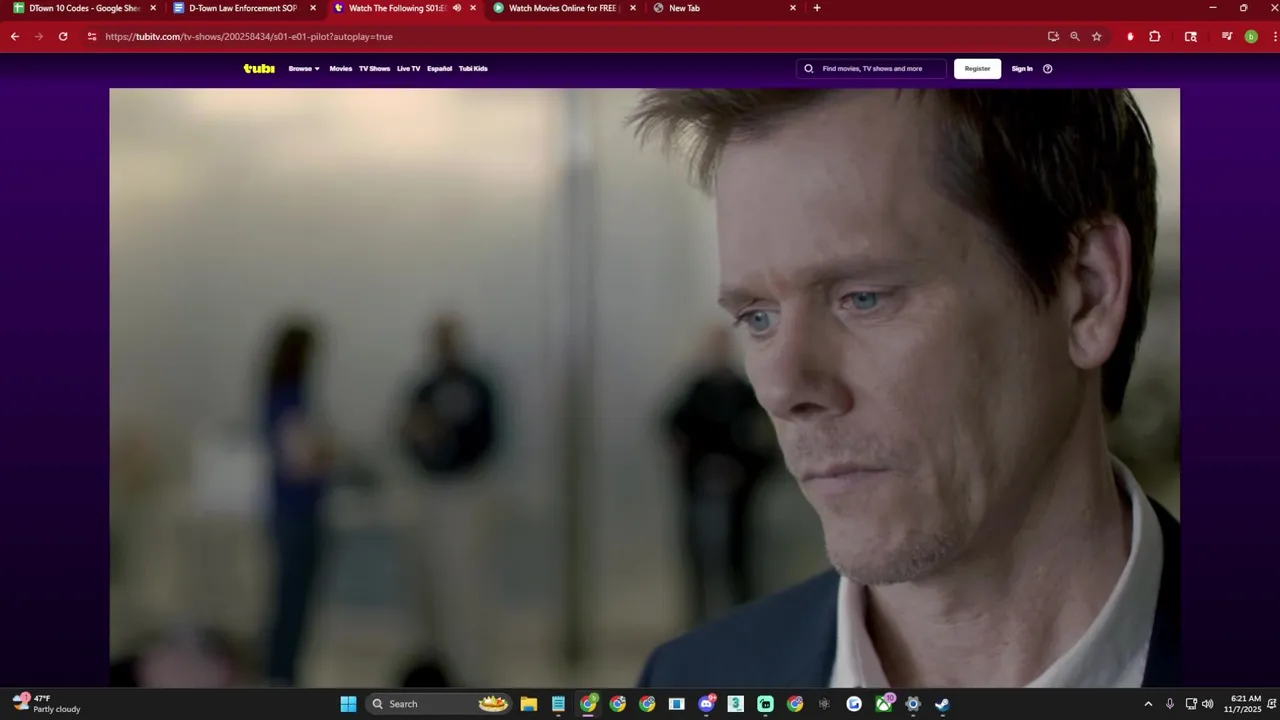Close the DTown 10 Codes tab

pyautogui.click(x=153, y=8)
